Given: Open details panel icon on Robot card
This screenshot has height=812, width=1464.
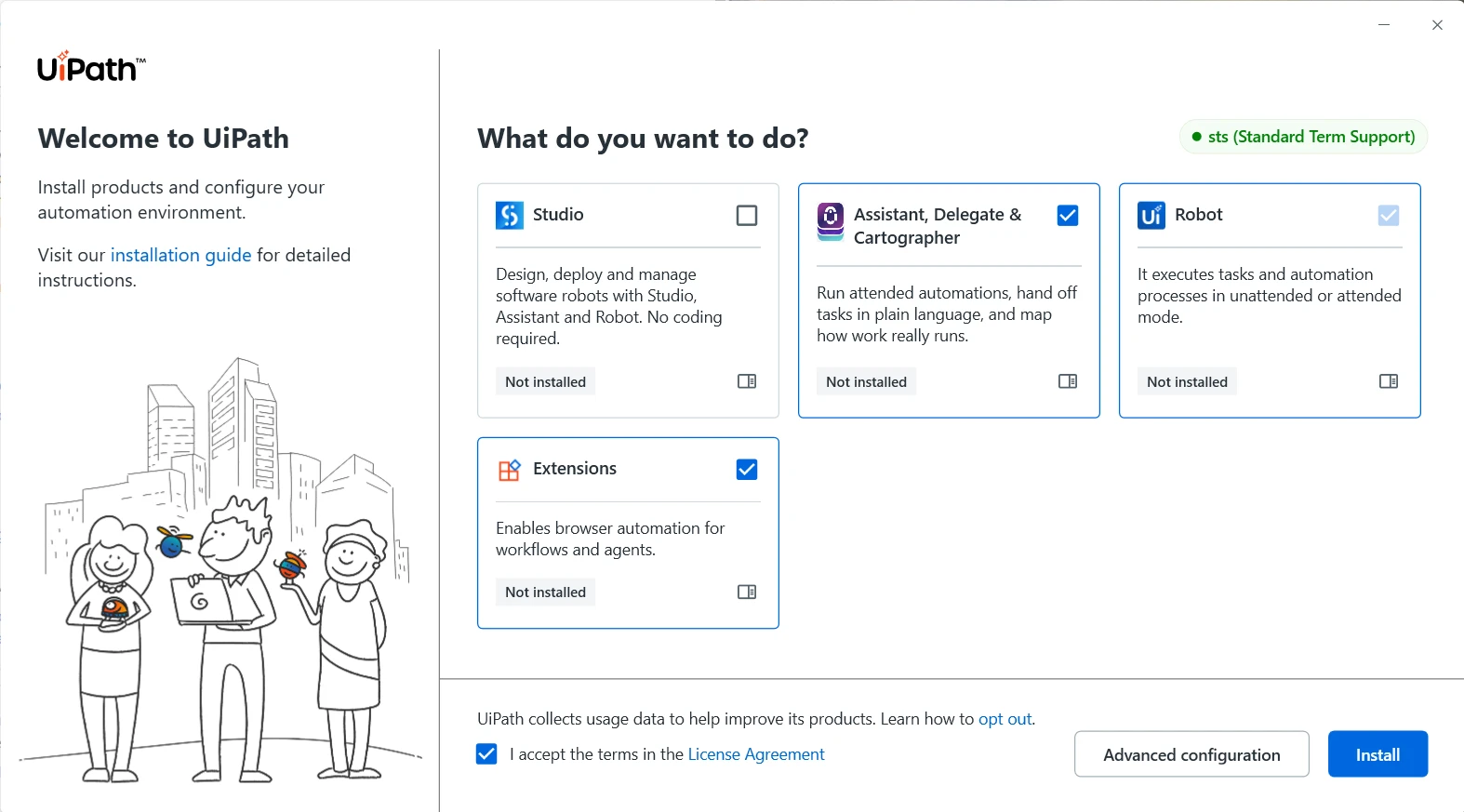Looking at the screenshot, I should 1389,381.
